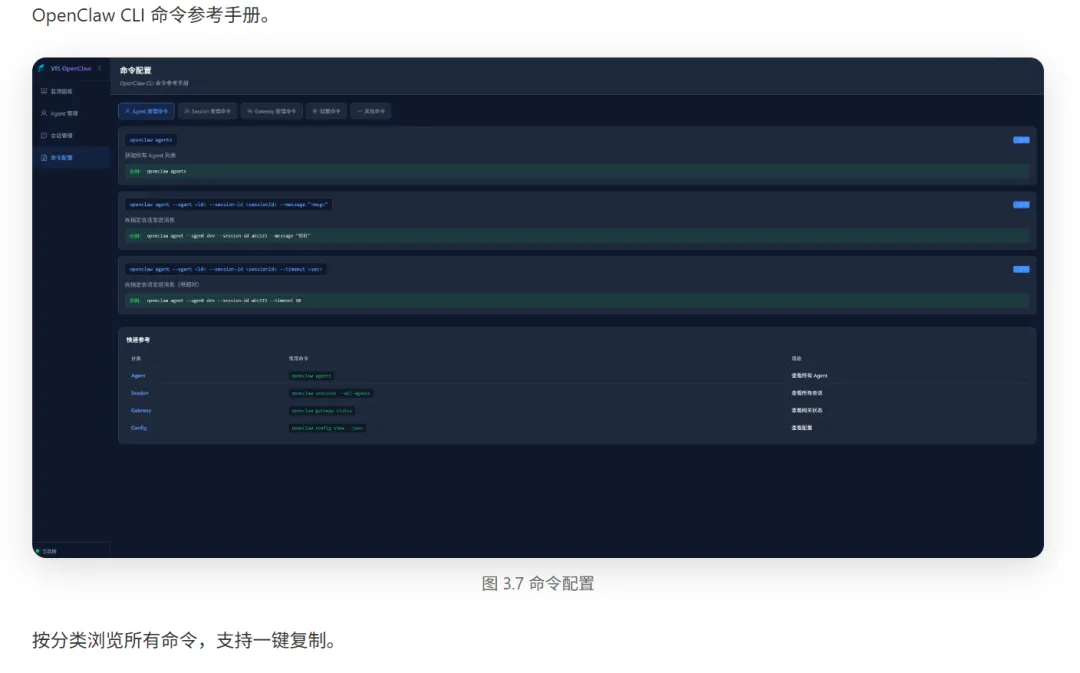Screen dimensions: 1080x673
Task: Copy the --message command via blue button
Action: 1021,205
